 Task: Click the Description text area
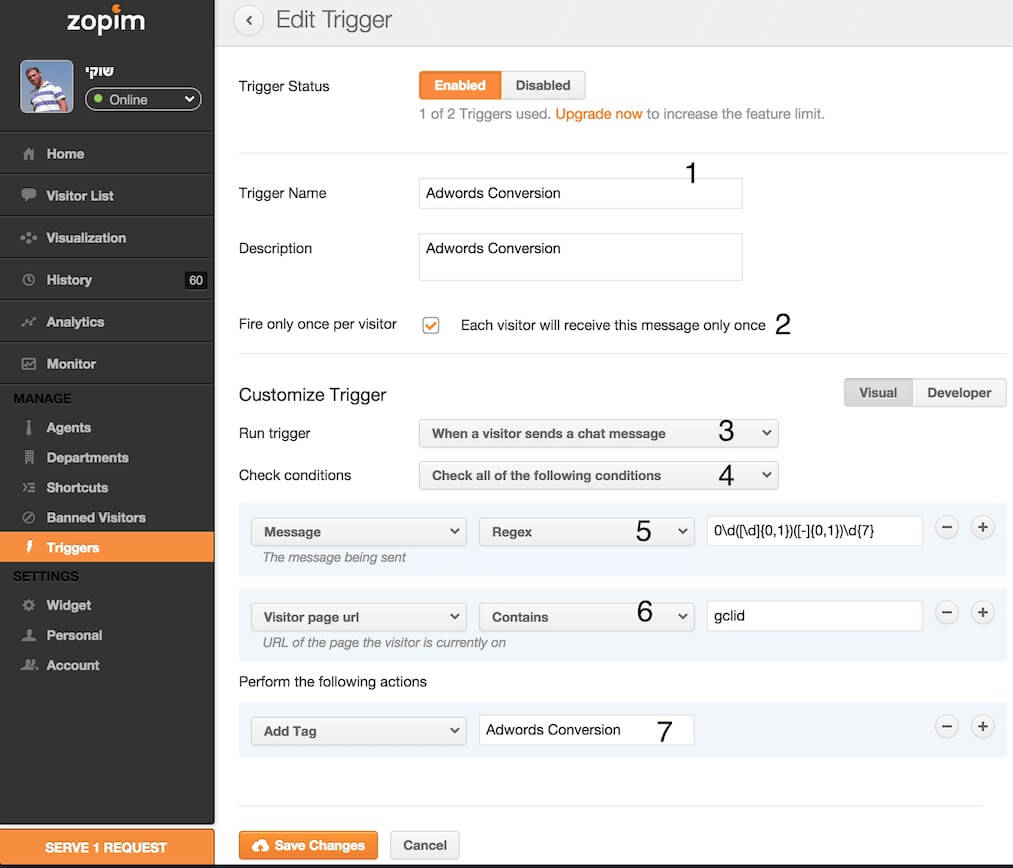pyautogui.click(x=580, y=257)
